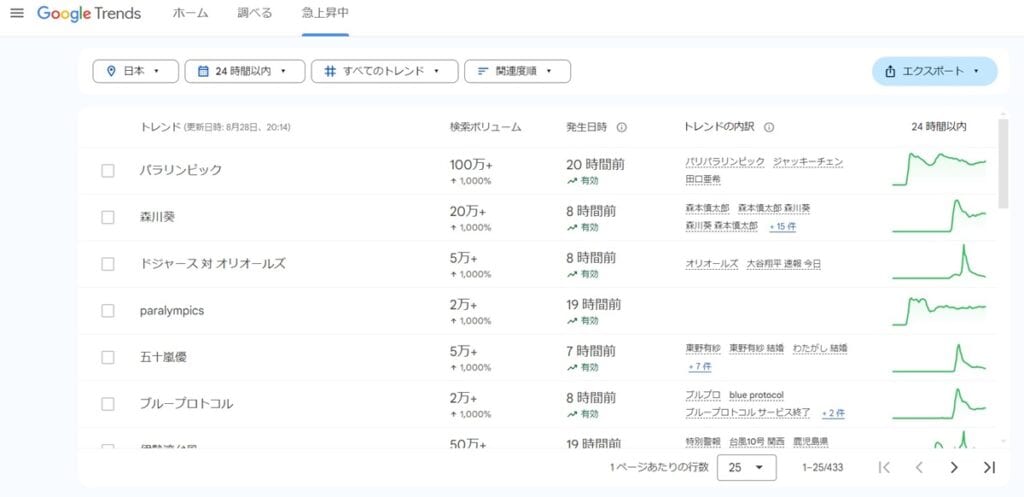Select the 急上昇中 tab
The image size is (1024, 497).
(x=325, y=14)
